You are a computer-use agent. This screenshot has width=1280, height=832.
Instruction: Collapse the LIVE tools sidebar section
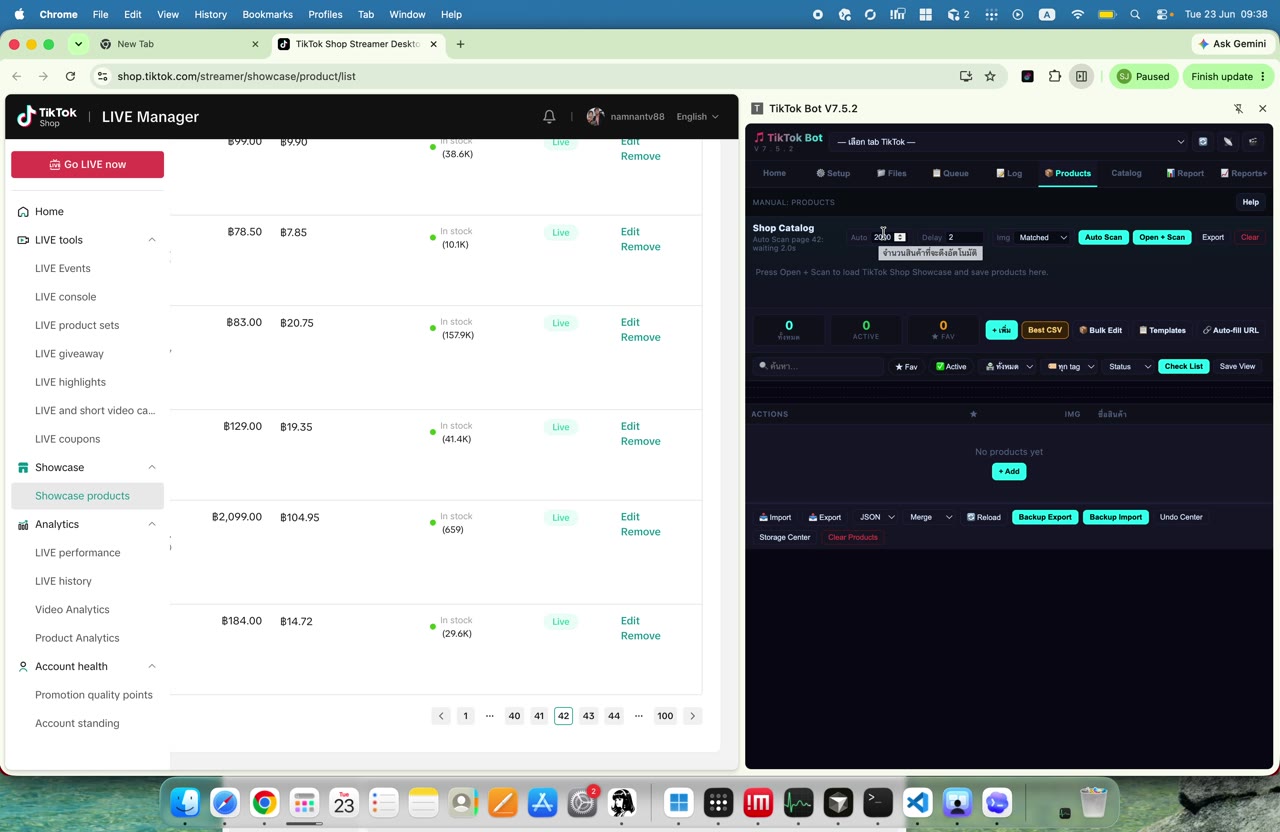[x=152, y=240]
